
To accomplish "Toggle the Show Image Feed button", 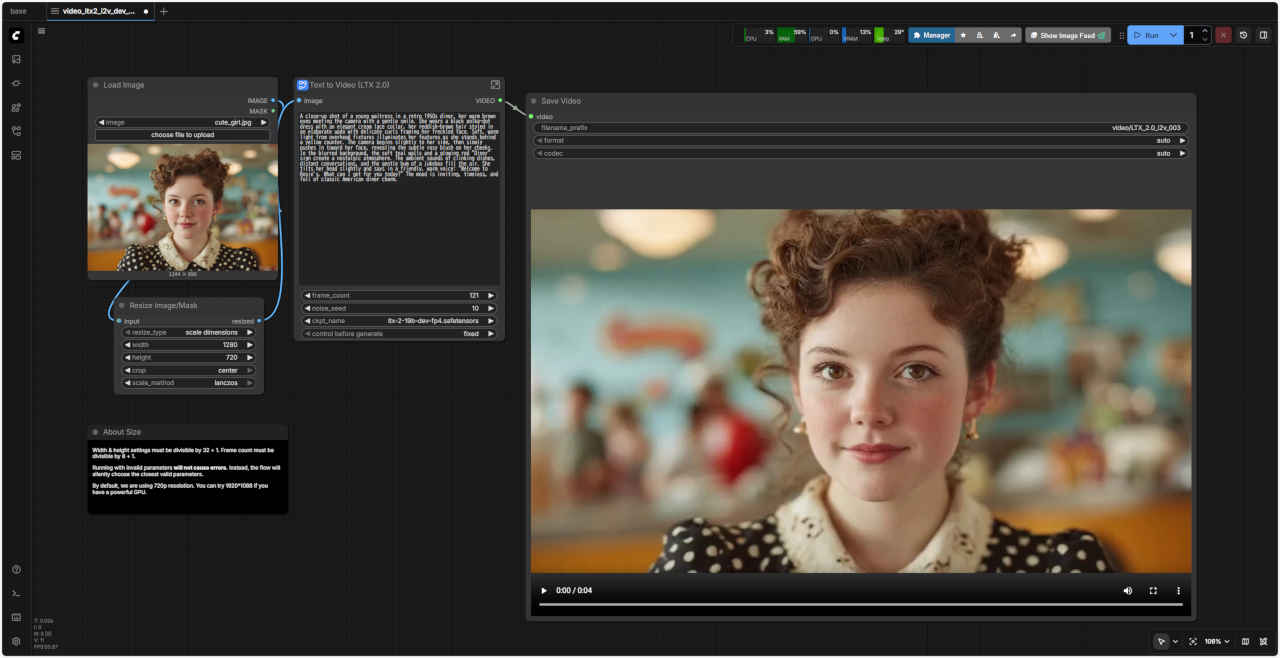I will (1067, 35).
